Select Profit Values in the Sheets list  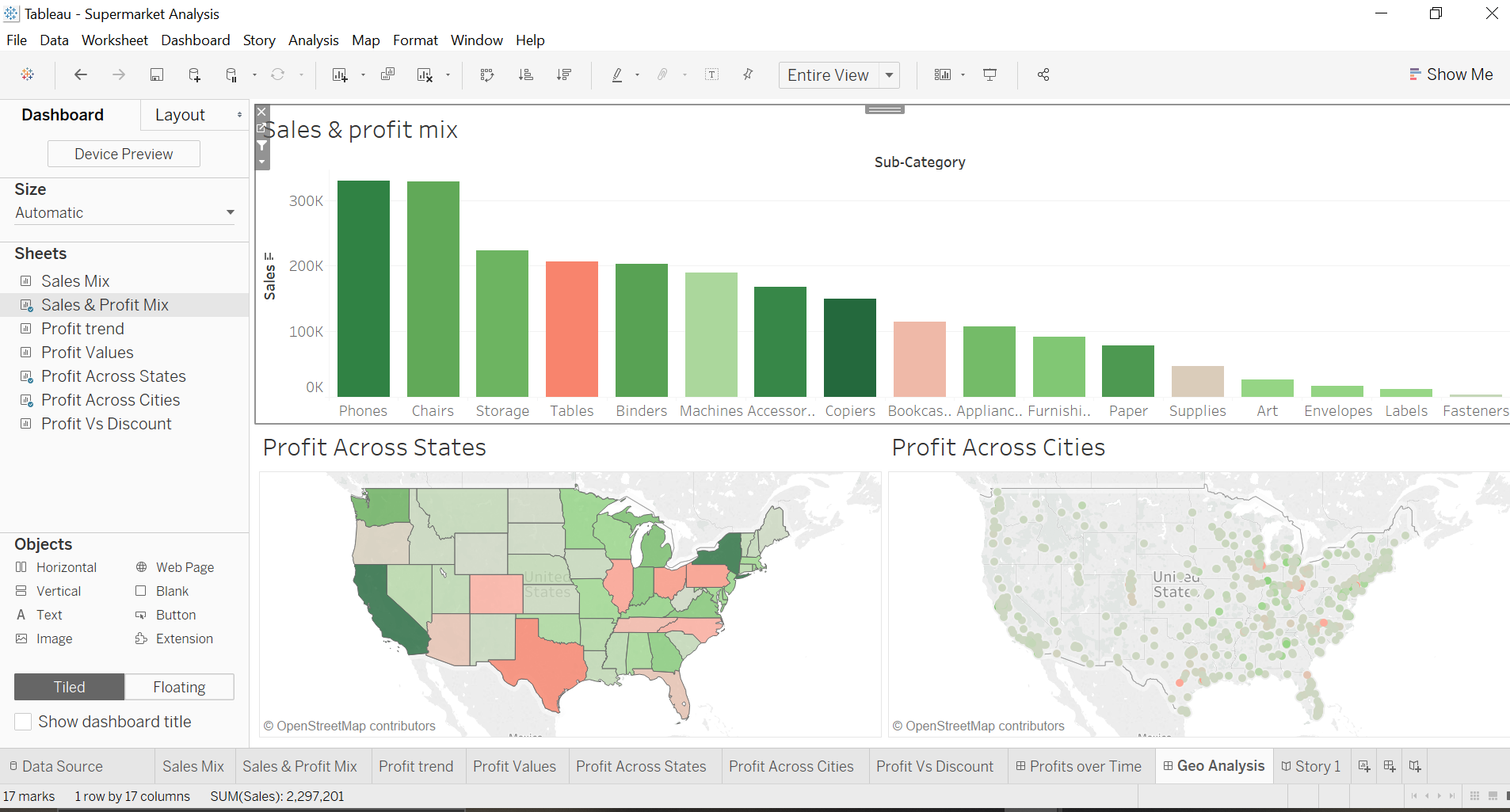(x=87, y=352)
